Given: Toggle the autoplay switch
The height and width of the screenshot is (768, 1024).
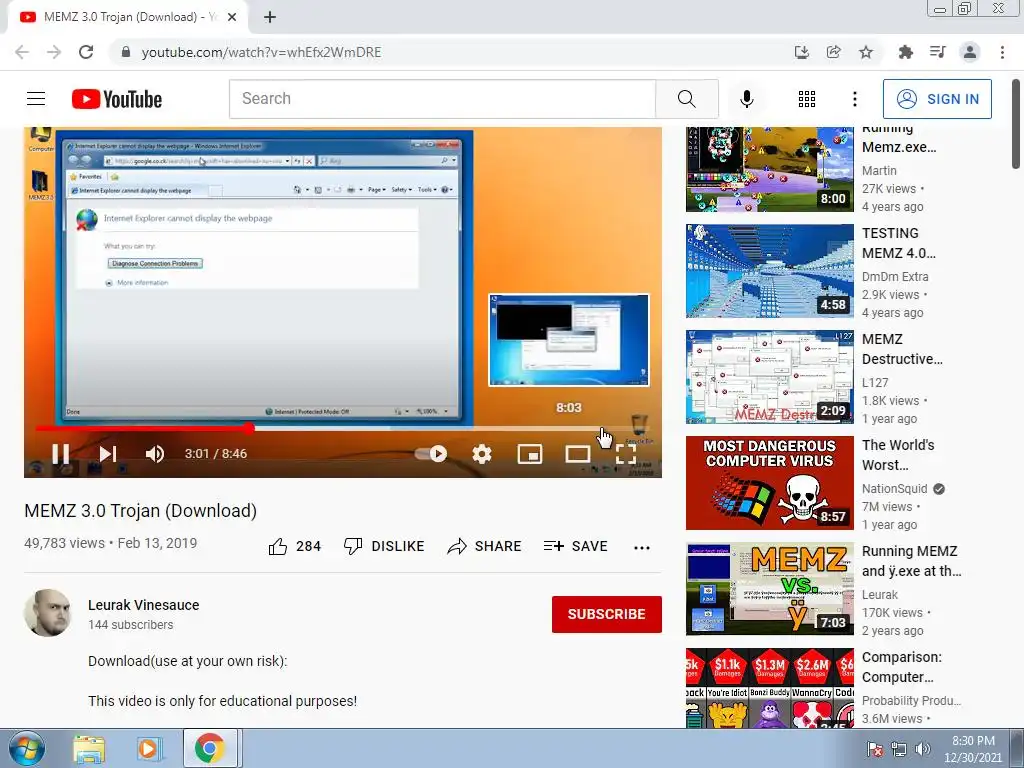Looking at the screenshot, I should click(432, 453).
